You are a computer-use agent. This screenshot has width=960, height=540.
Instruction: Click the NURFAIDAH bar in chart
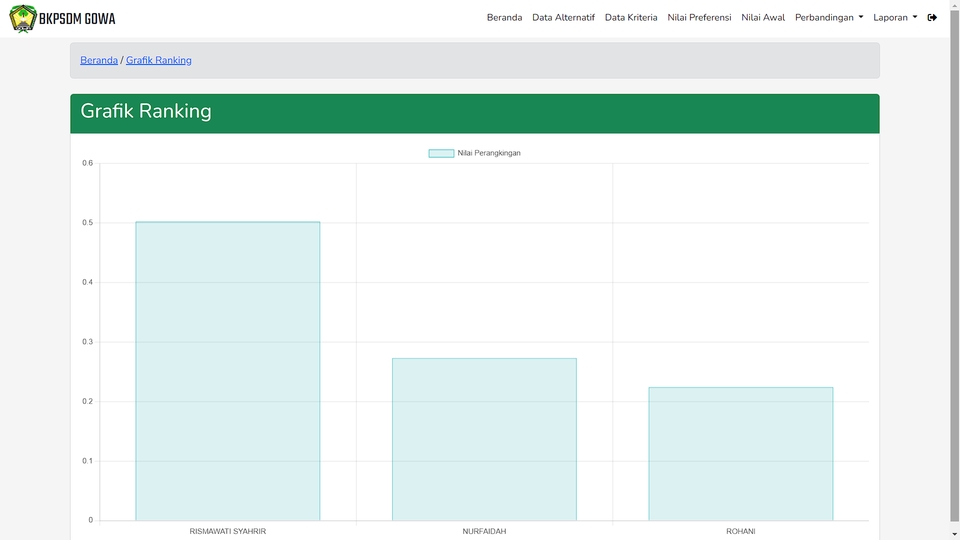[x=484, y=439]
